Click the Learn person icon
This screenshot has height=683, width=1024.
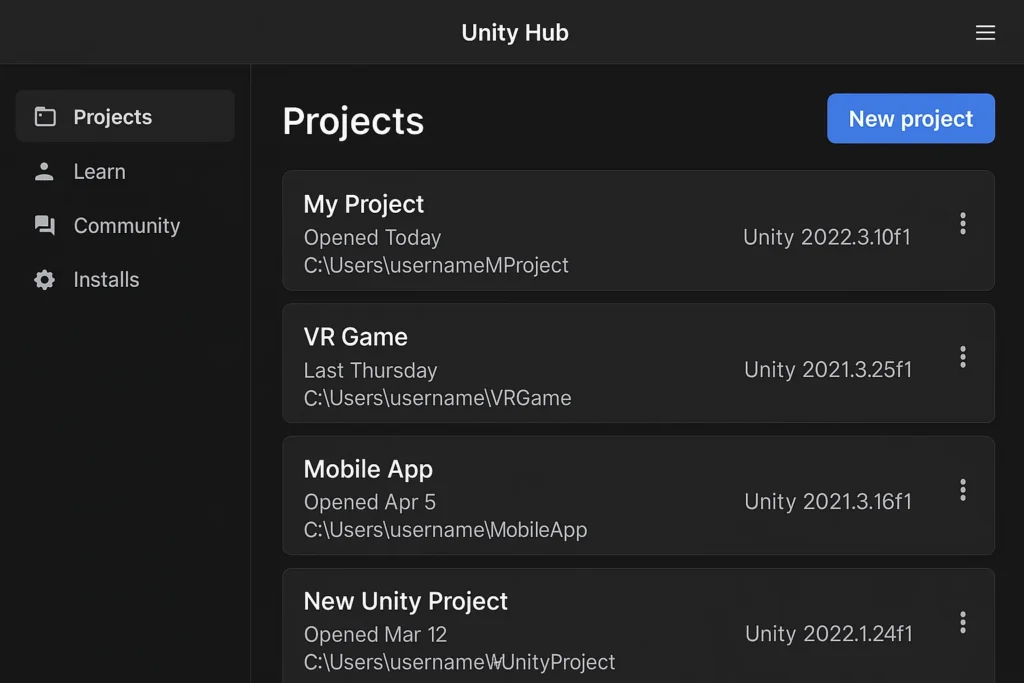[44, 171]
